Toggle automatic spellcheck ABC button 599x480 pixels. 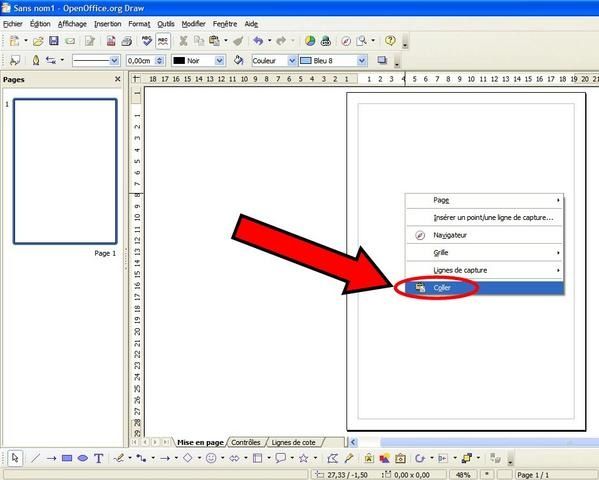click(x=163, y=41)
